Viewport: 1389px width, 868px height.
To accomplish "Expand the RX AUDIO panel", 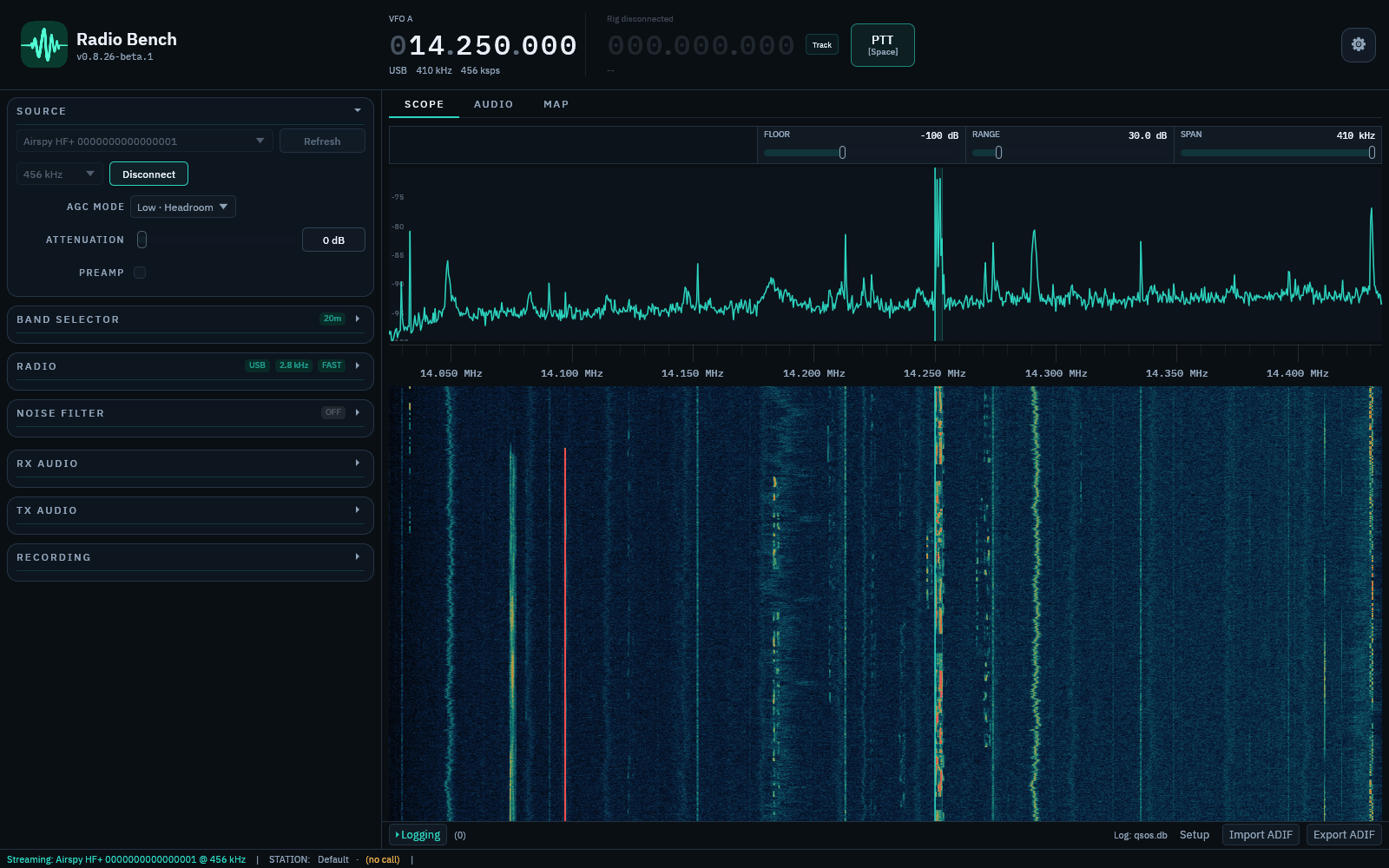I will click(358, 463).
